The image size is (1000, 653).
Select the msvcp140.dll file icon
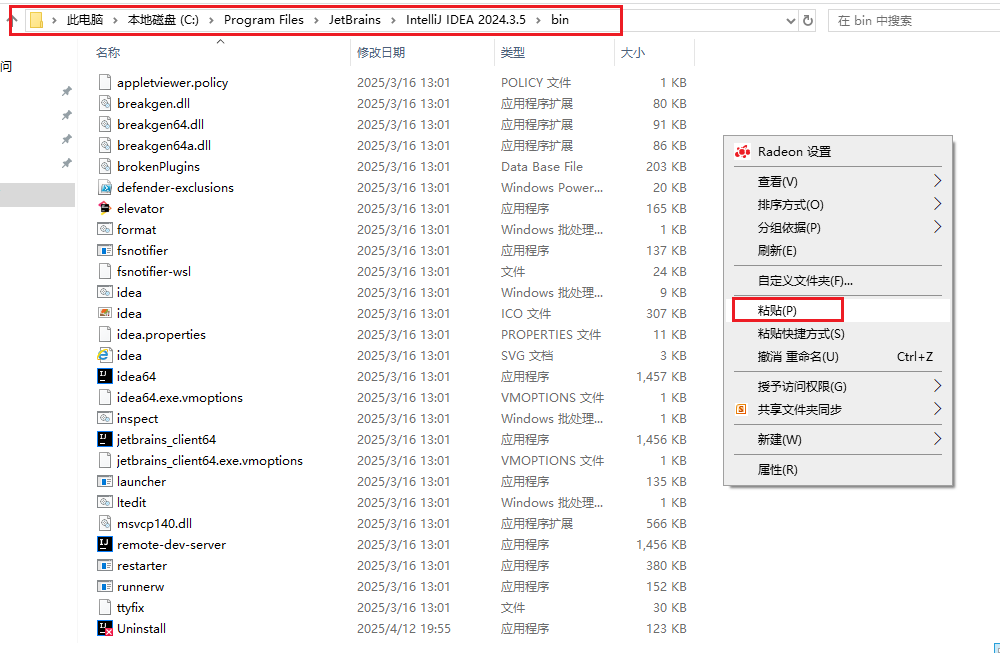pyautogui.click(x=105, y=523)
